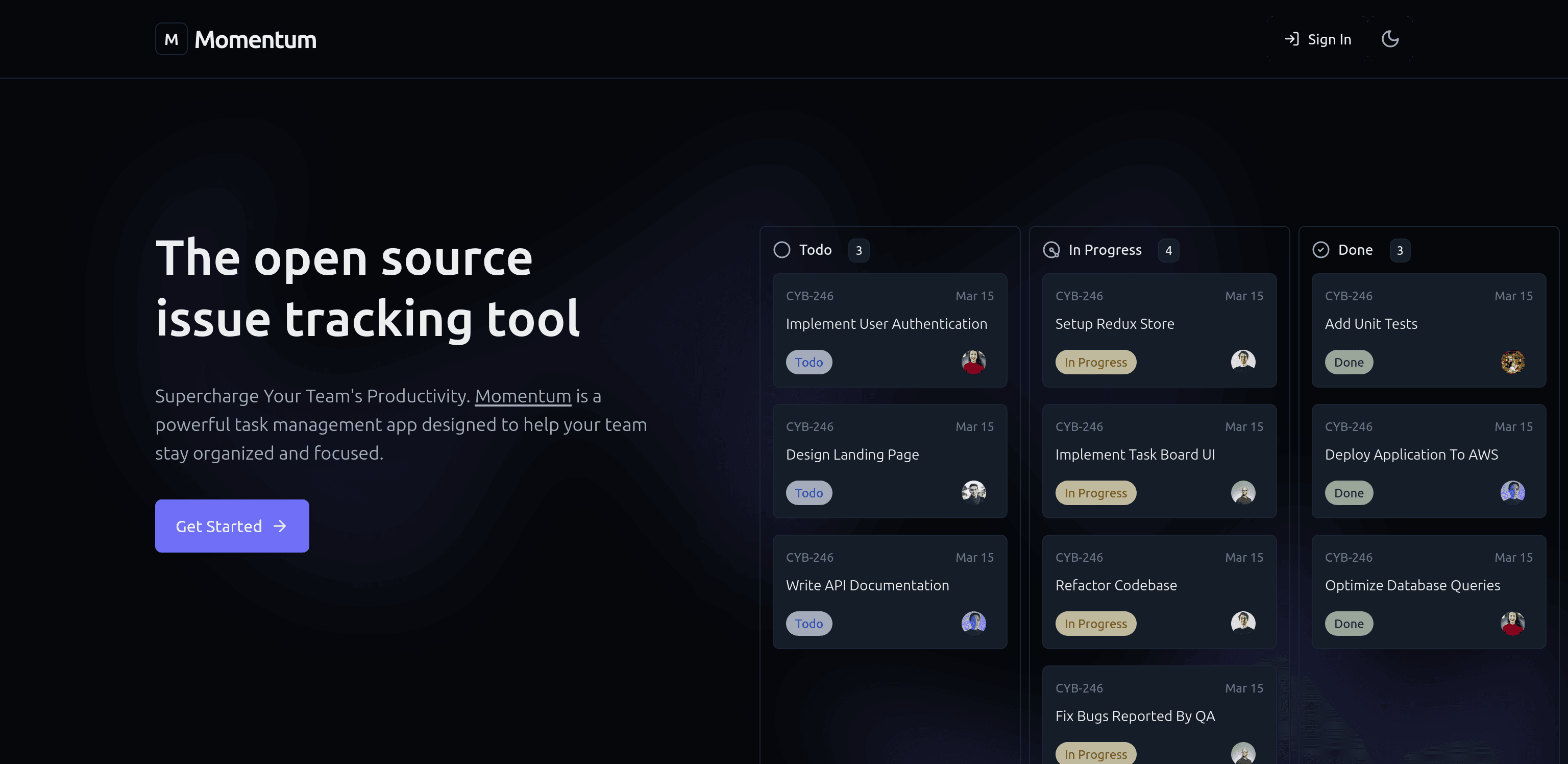
Task: Click assignee avatar on Refactor Codebase
Action: click(x=1243, y=623)
